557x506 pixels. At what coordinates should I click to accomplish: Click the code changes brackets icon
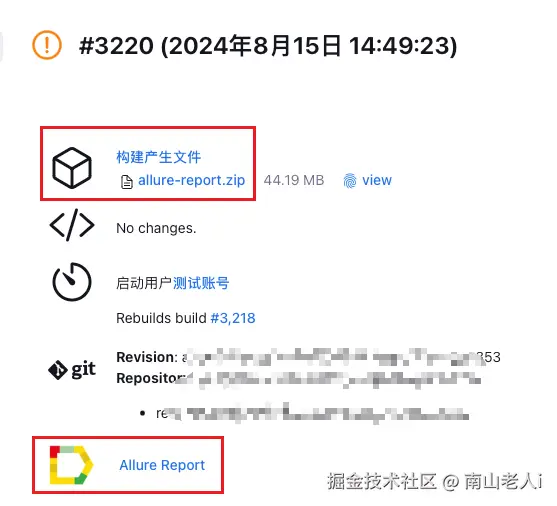[x=72, y=225]
